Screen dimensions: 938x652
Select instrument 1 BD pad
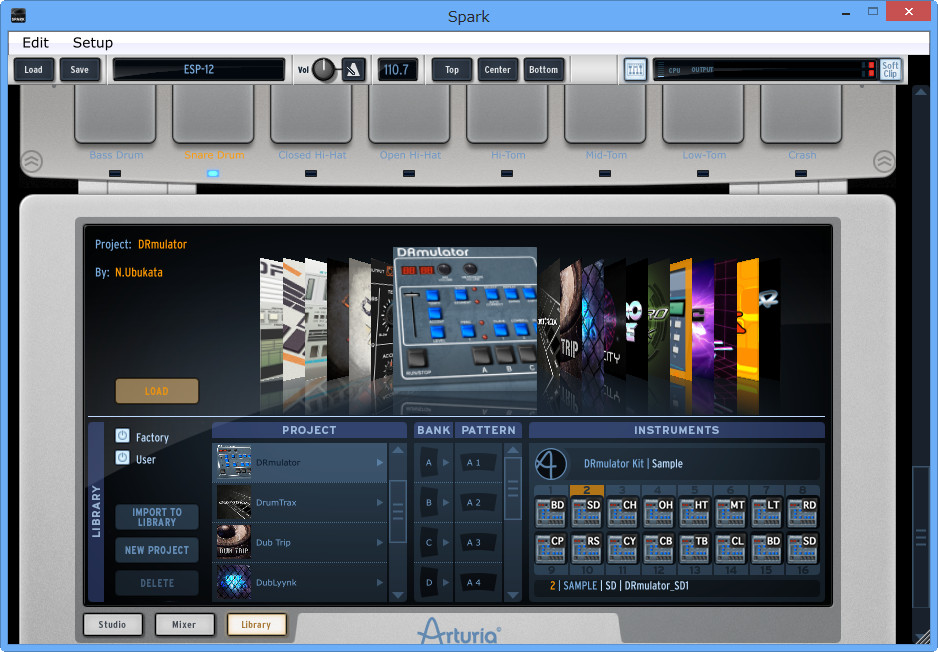tap(550, 513)
